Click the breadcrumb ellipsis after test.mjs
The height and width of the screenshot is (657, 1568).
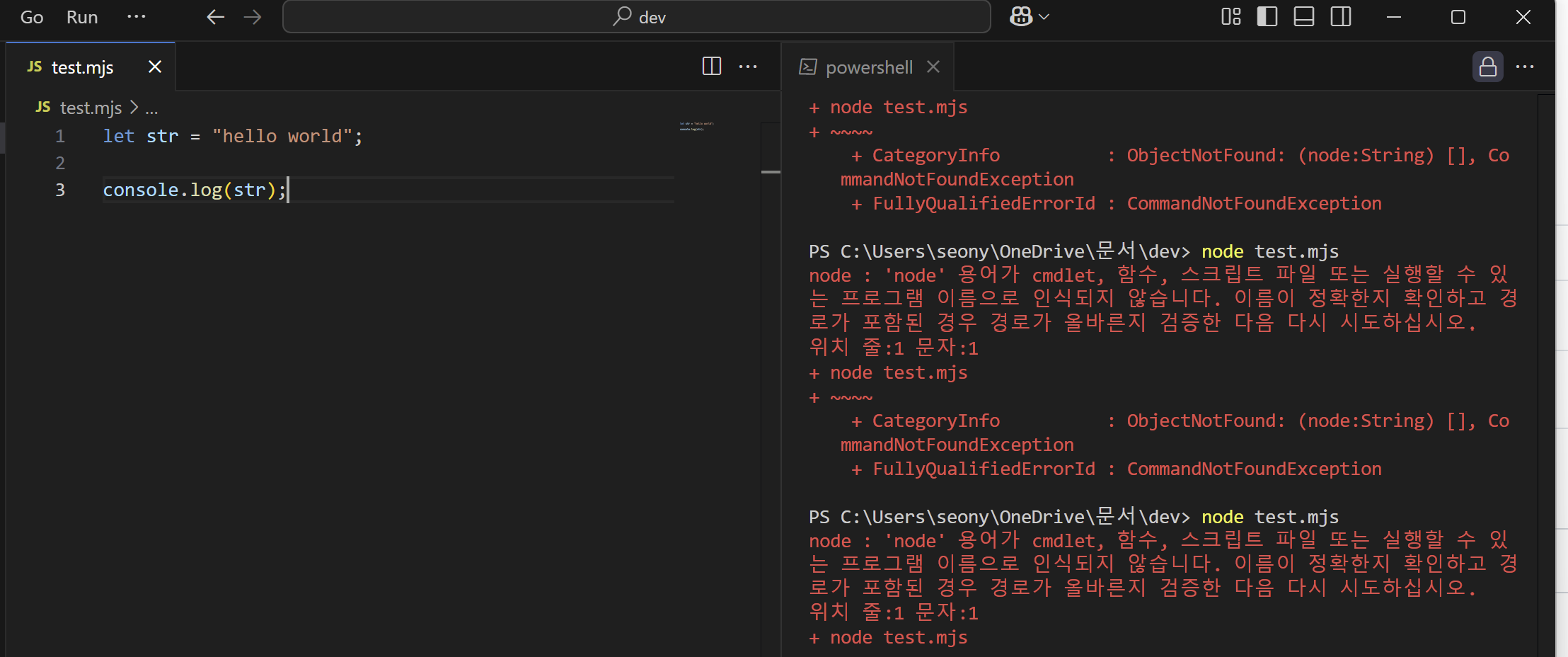click(x=151, y=108)
